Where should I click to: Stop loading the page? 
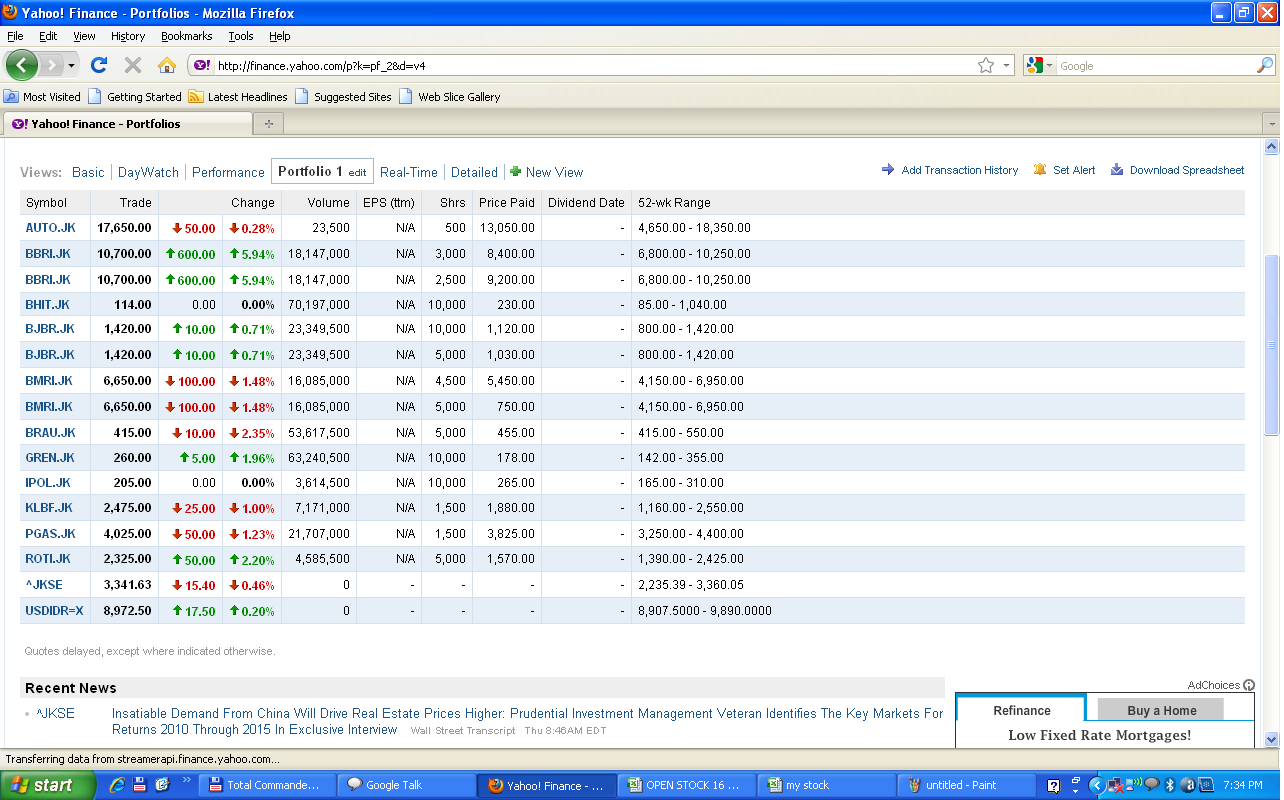tap(132, 65)
